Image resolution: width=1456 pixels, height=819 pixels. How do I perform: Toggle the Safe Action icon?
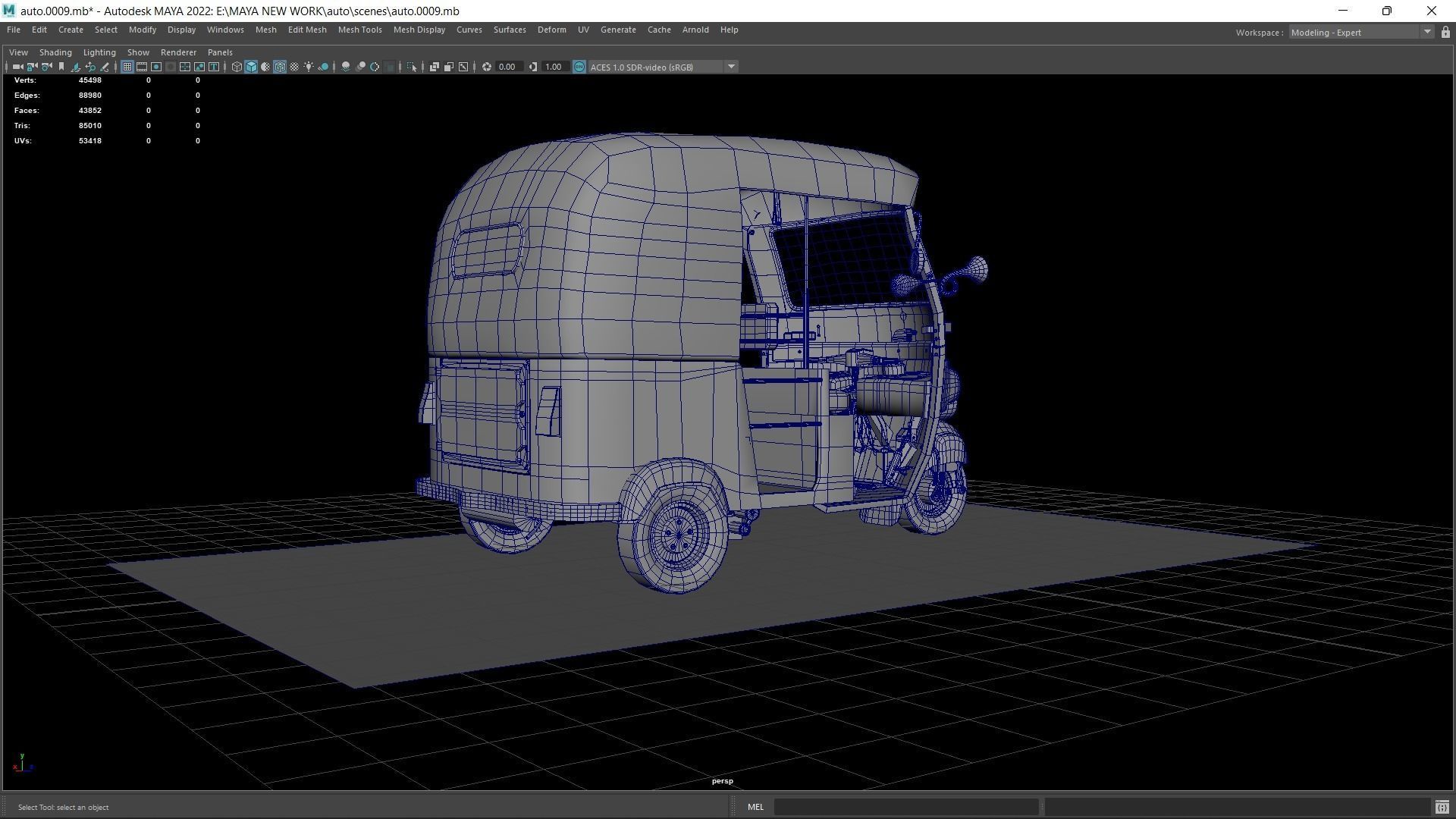pyautogui.click(x=199, y=67)
